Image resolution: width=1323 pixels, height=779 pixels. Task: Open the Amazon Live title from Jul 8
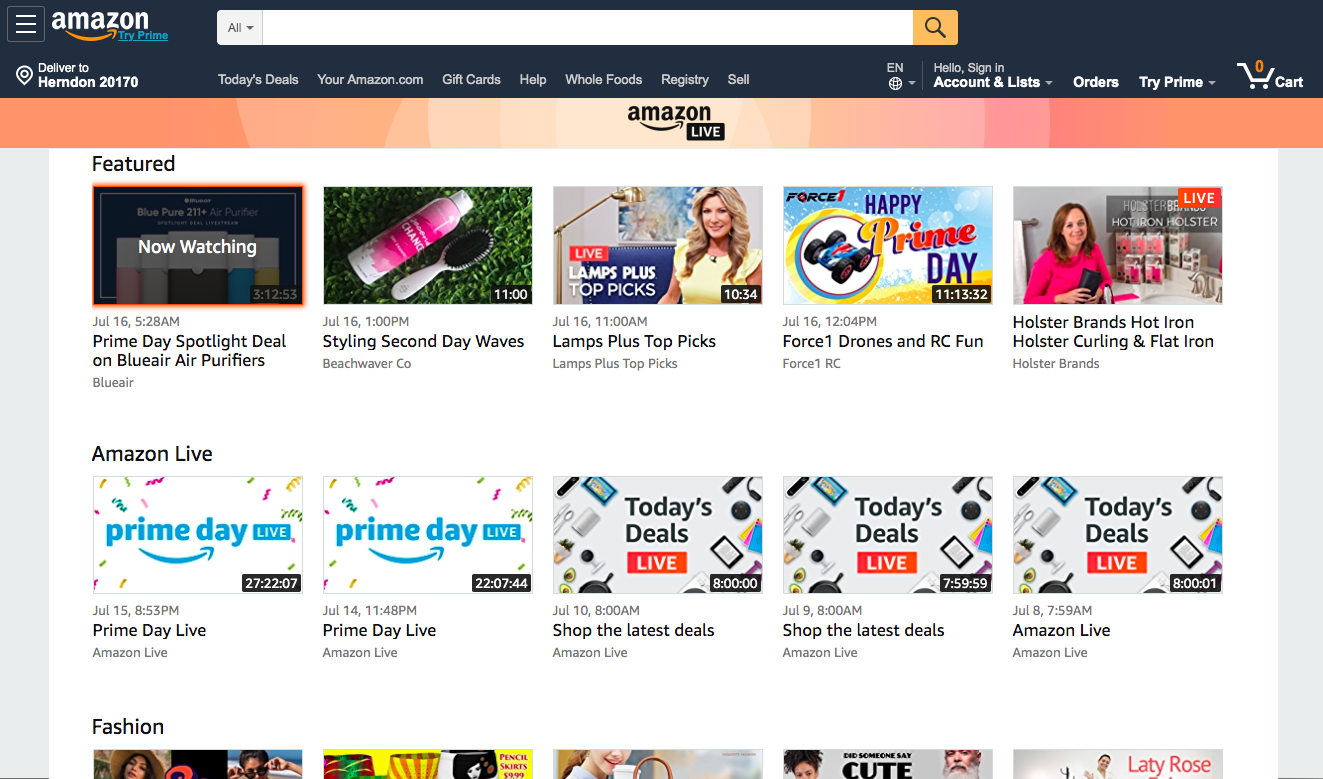point(1061,630)
